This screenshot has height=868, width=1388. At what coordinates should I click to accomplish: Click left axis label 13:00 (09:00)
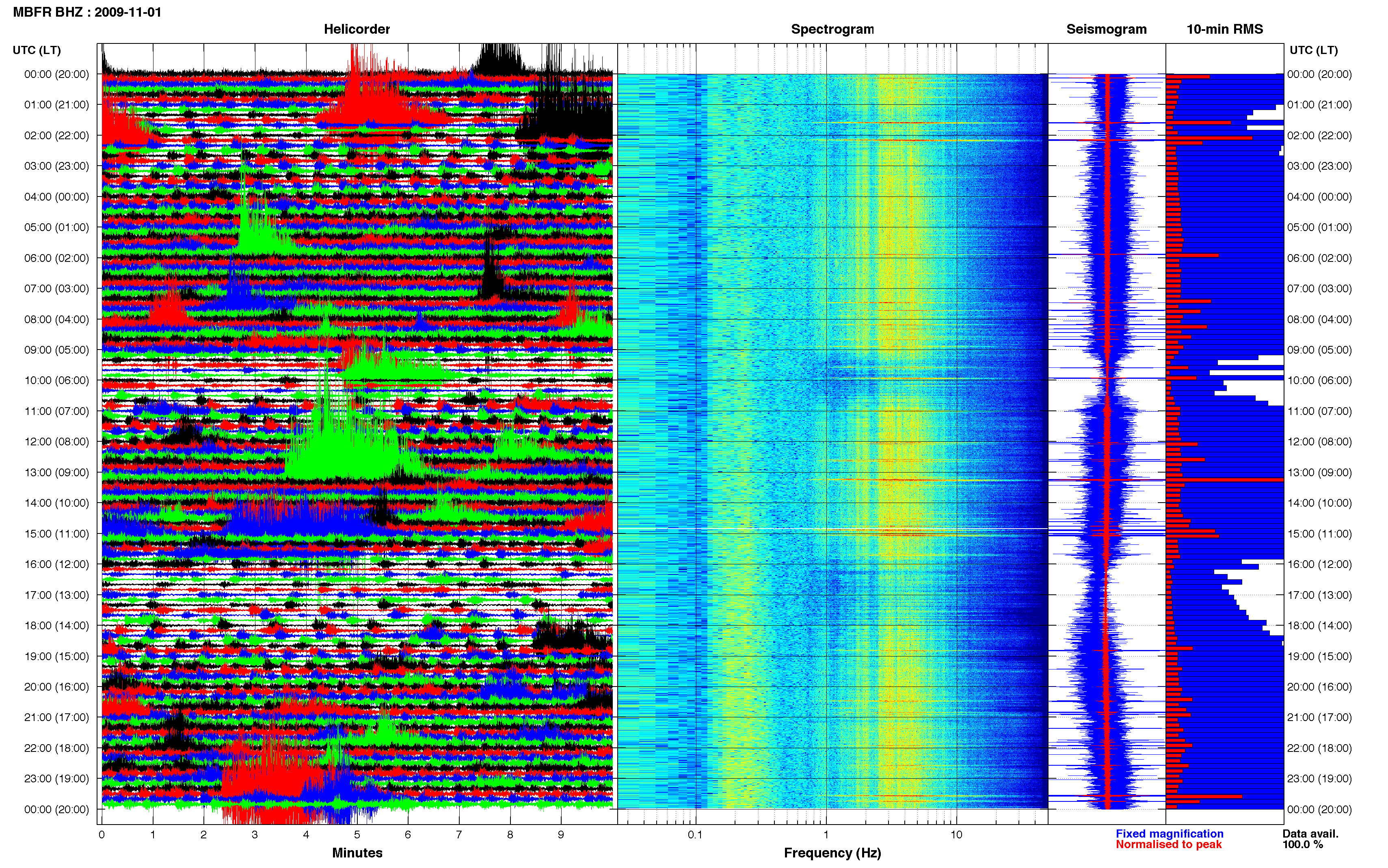56,473
